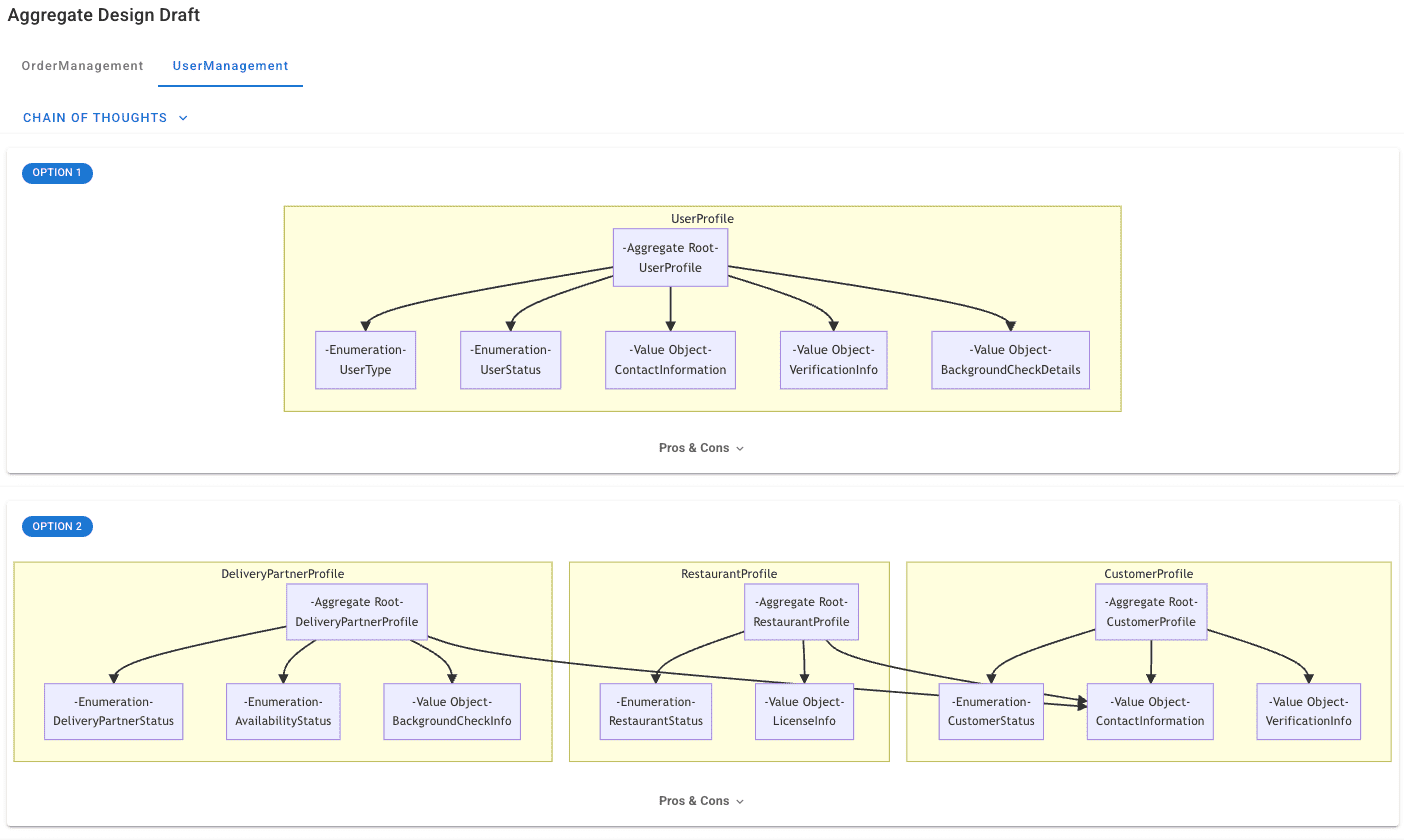Select the RestaurantProfile aggregate root node
Viewport: 1404px width, 840px height.
click(x=801, y=612)
